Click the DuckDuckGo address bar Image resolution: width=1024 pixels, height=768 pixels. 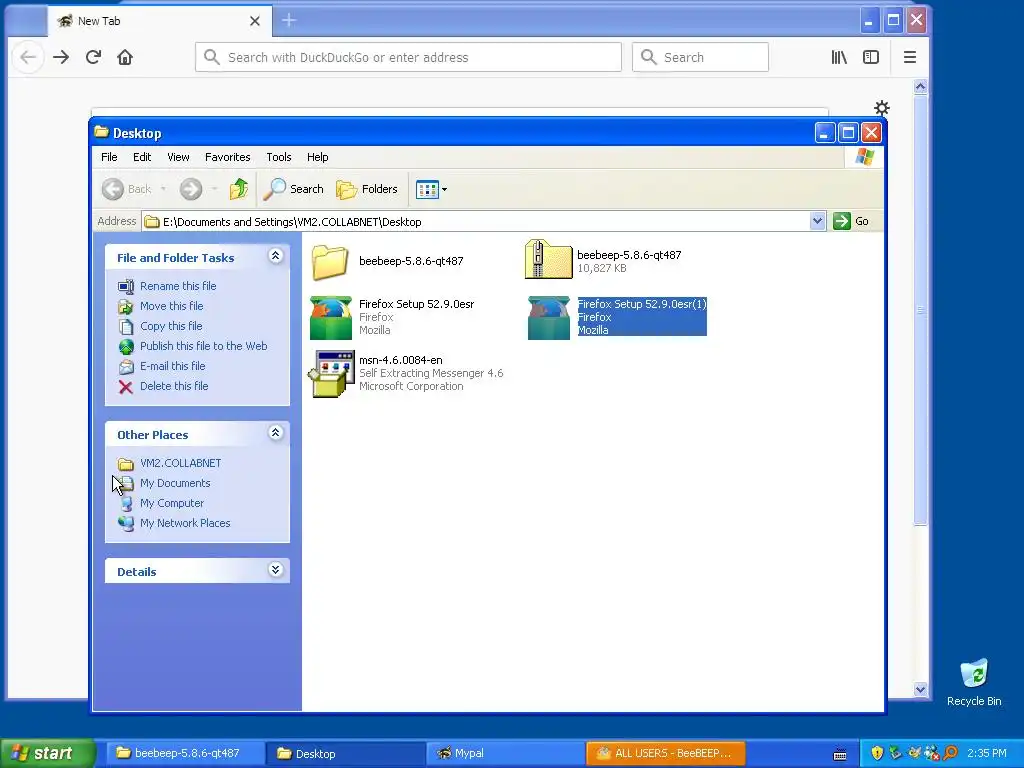coord(408,57)
